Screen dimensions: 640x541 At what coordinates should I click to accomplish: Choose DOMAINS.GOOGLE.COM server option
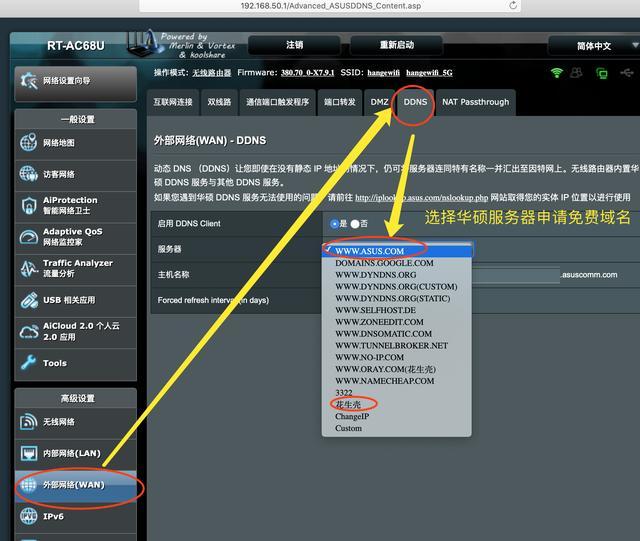point(397,263)
